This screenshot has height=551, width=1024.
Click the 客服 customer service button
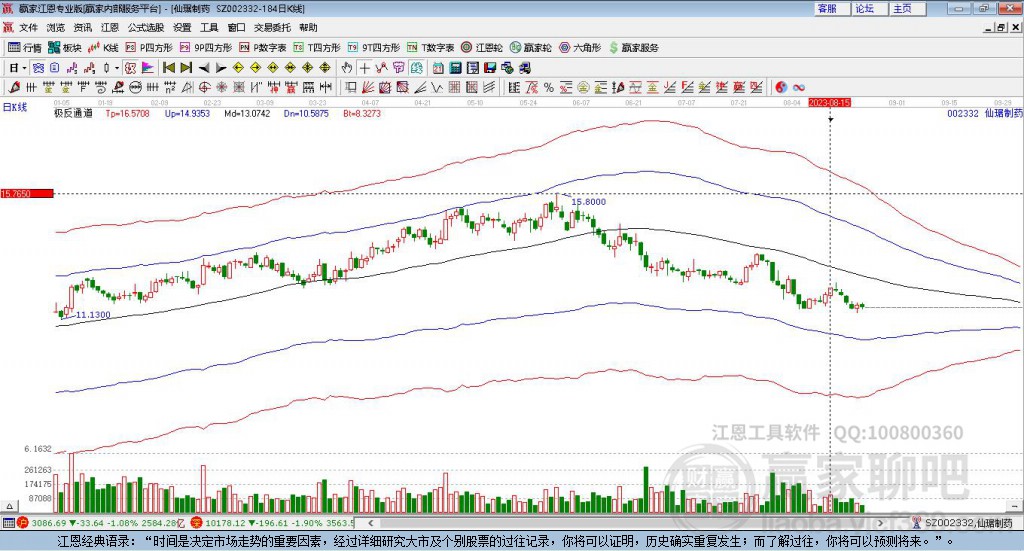coord(827,8)
